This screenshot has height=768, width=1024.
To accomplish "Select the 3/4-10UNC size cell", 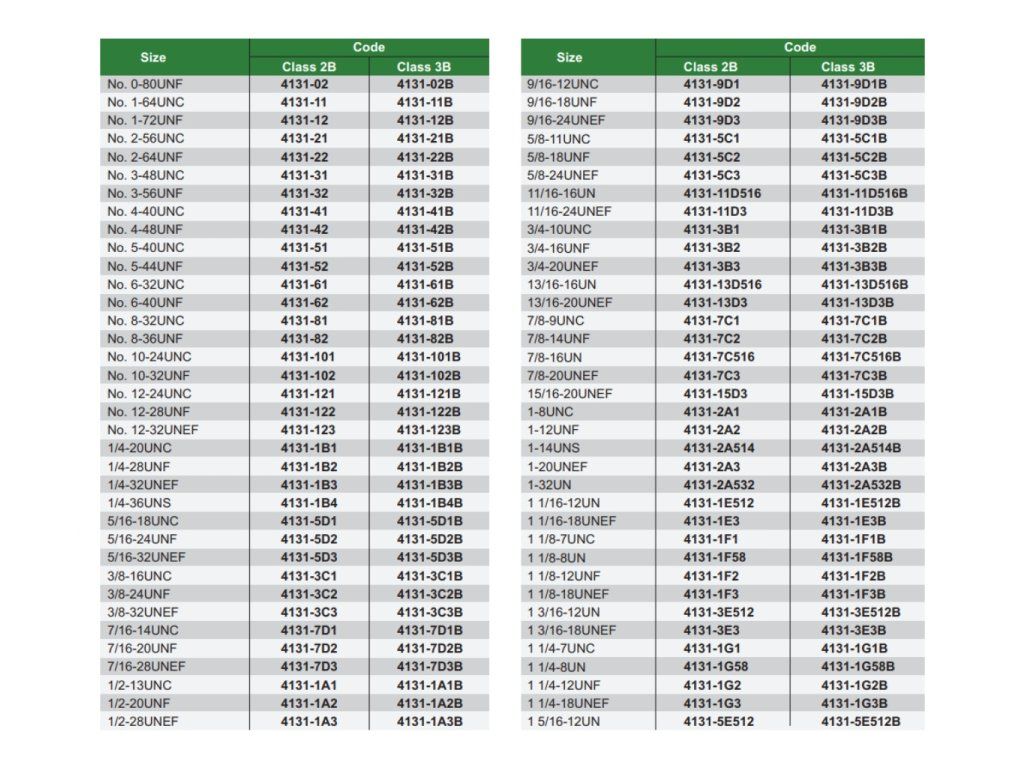I will [x=559, y=229].
